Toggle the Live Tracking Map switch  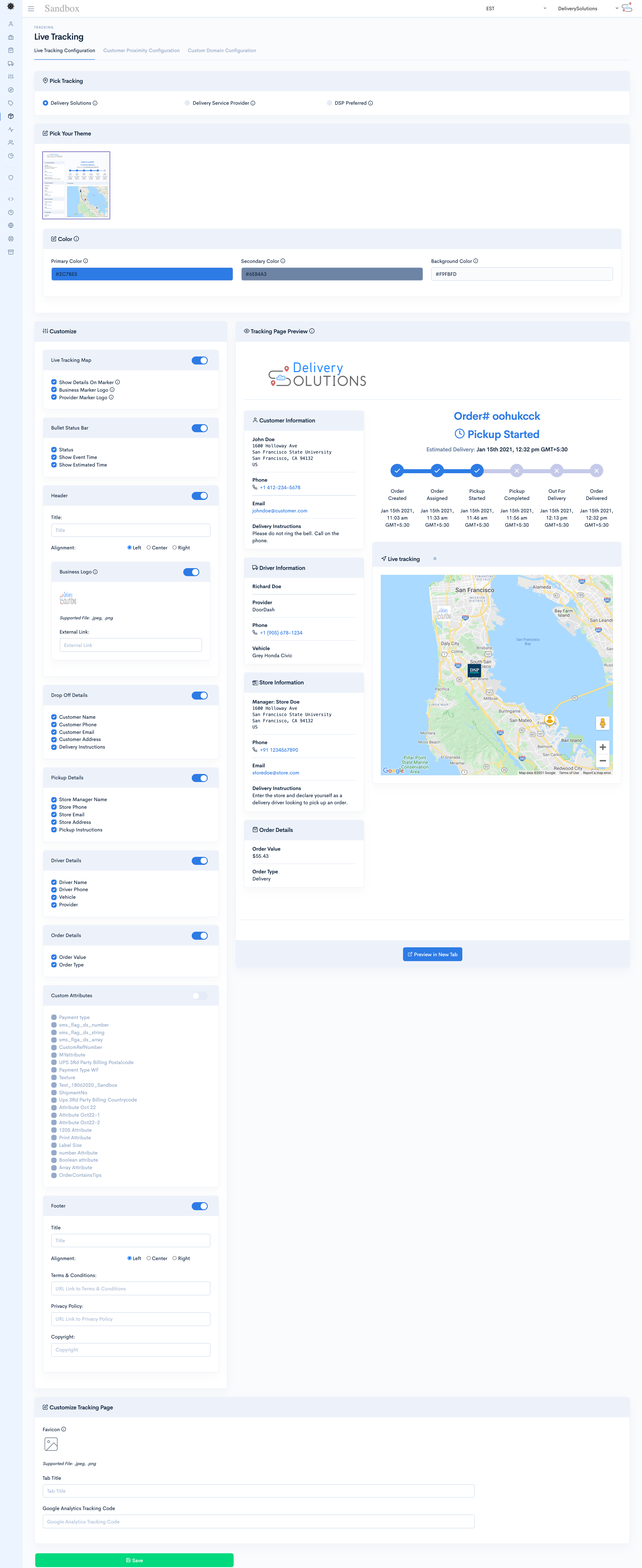coord(200,360)
